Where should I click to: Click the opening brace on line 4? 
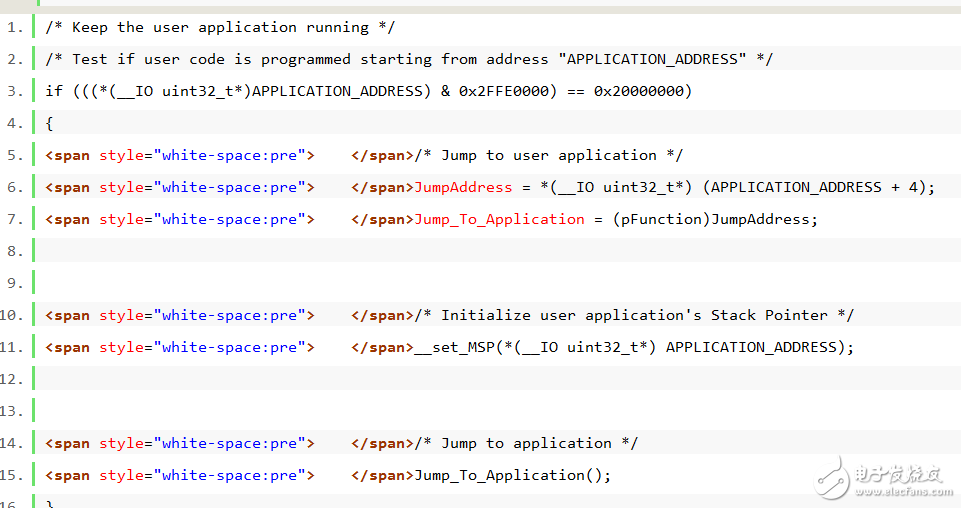(49, 123)
